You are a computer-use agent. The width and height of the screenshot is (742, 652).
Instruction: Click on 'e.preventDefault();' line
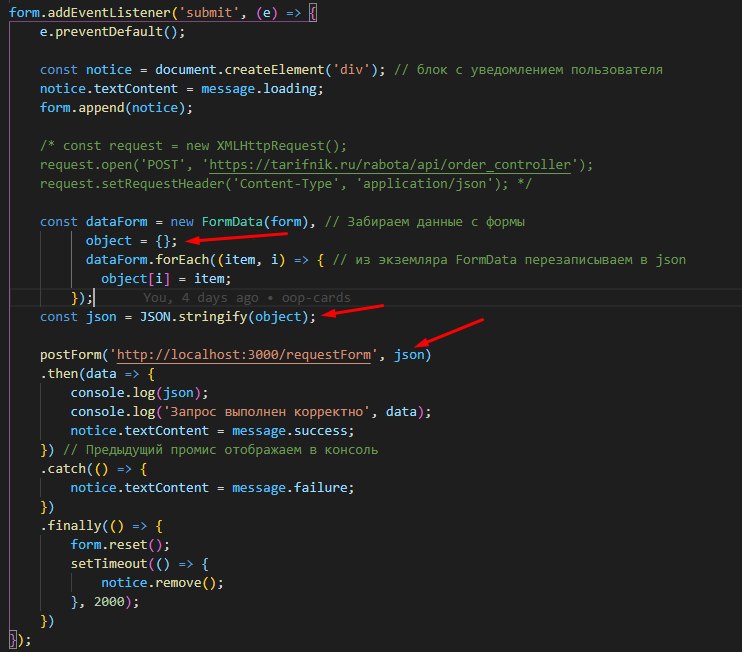tap(112, 32)
